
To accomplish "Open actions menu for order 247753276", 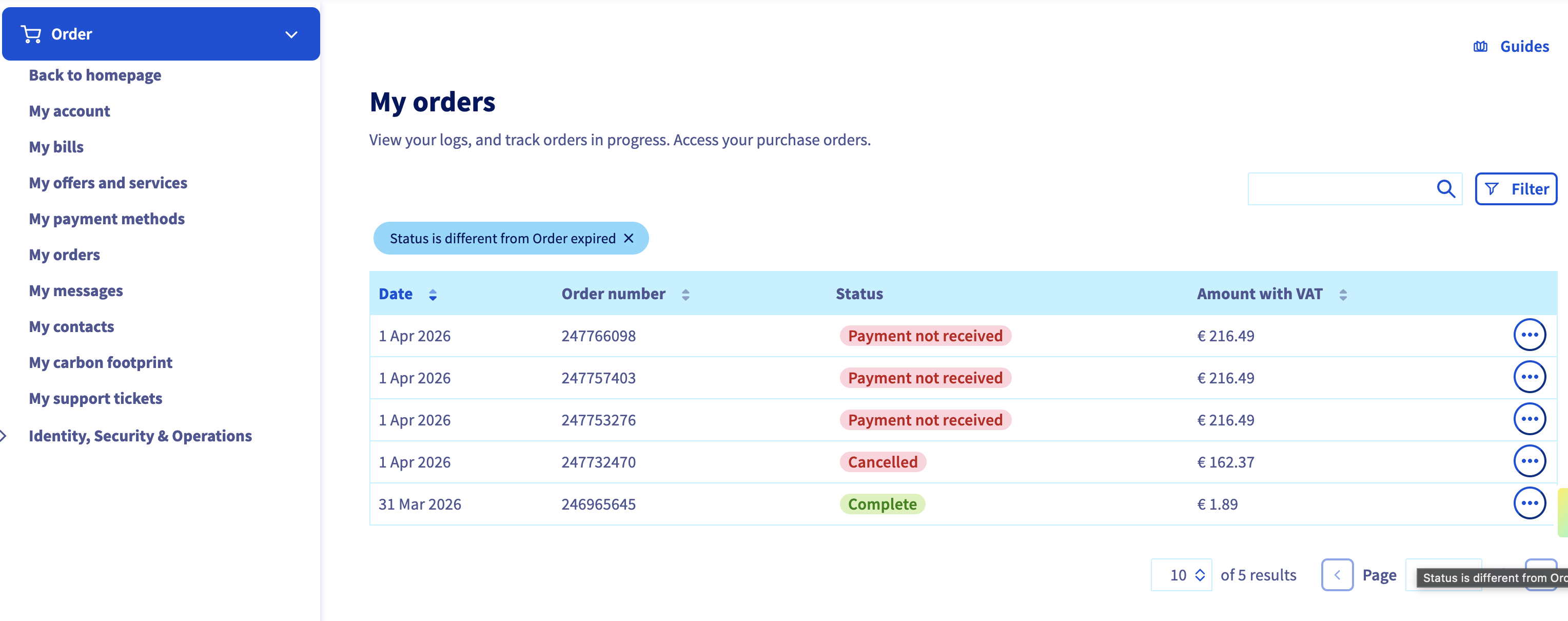I will 1529,419.
